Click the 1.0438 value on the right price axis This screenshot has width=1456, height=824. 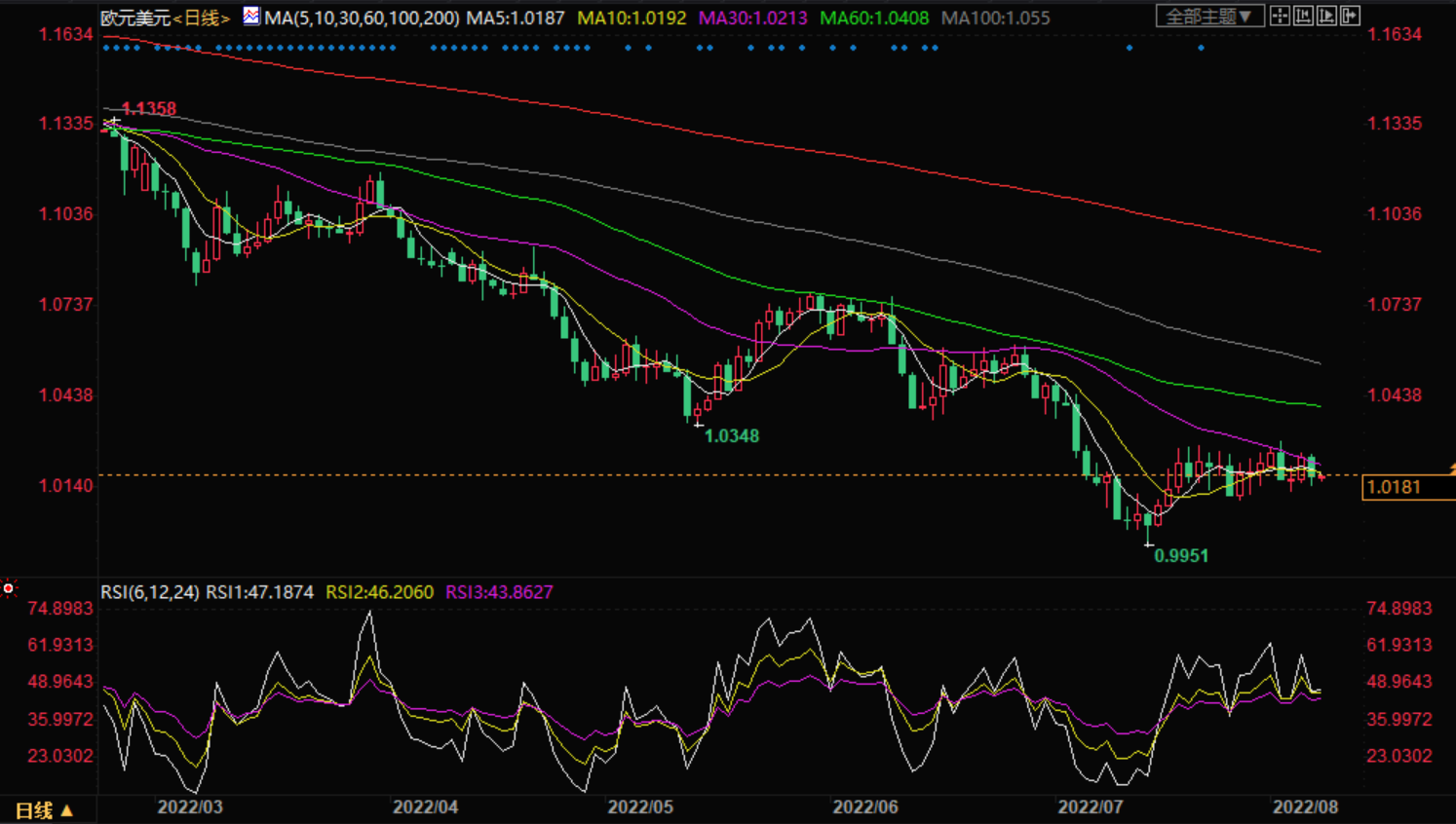1395,395
